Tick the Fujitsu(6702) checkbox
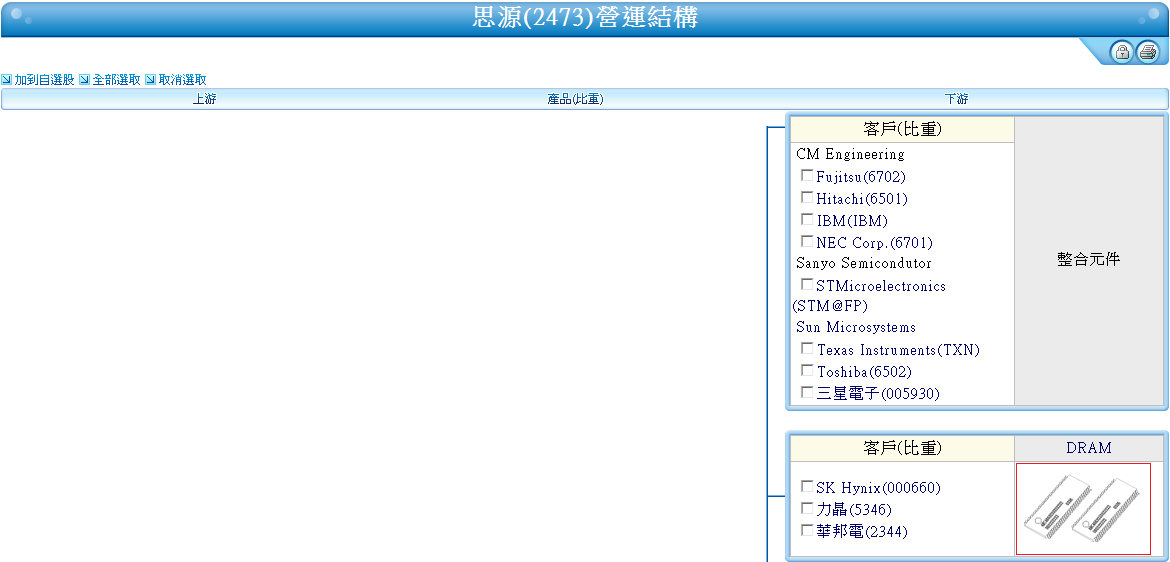The width and height of the screenshot is (1170, 562). [807, 175]
